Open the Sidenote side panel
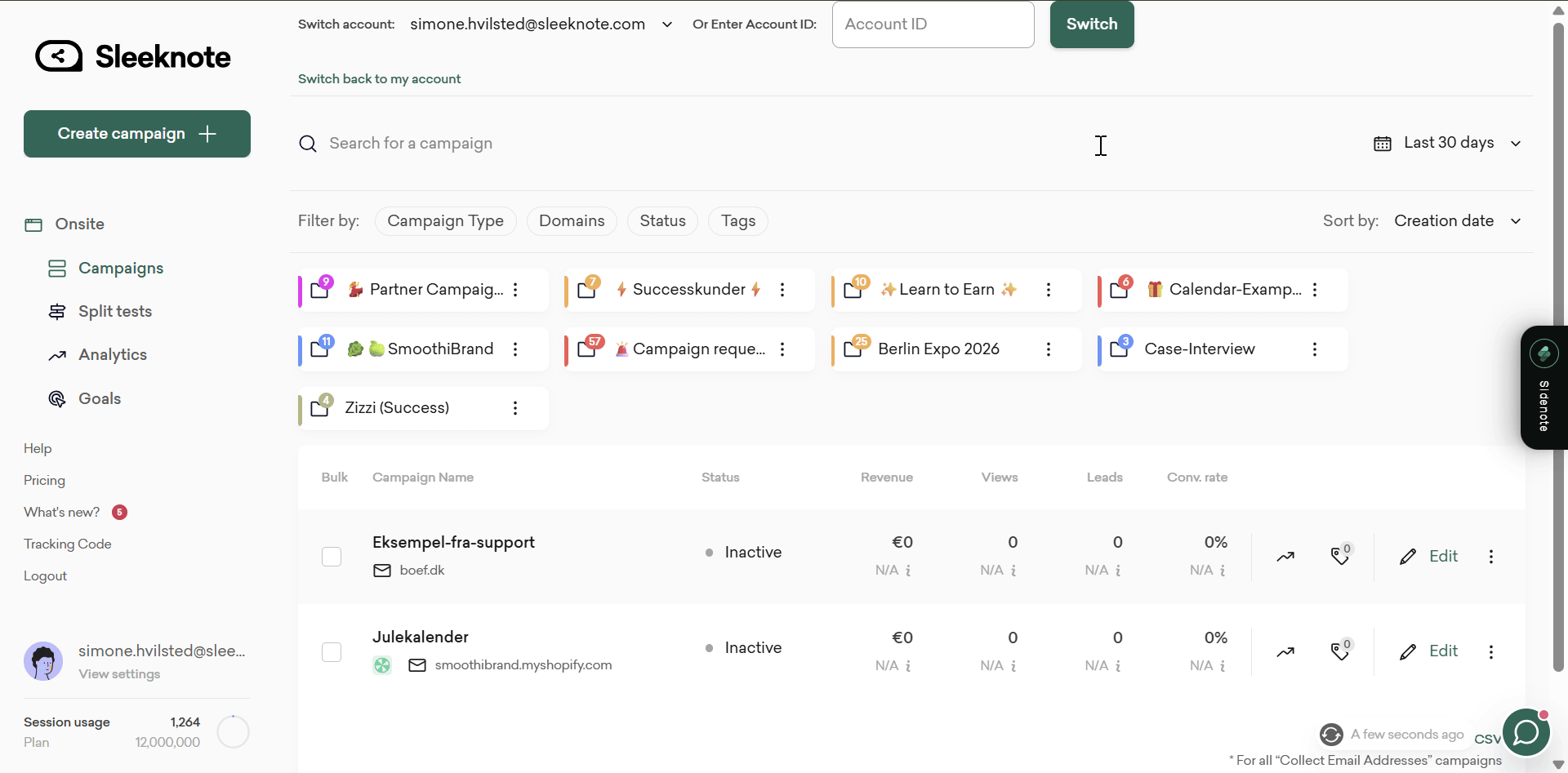Viewport: 1568px width, 773px height. click(1544, 388)
